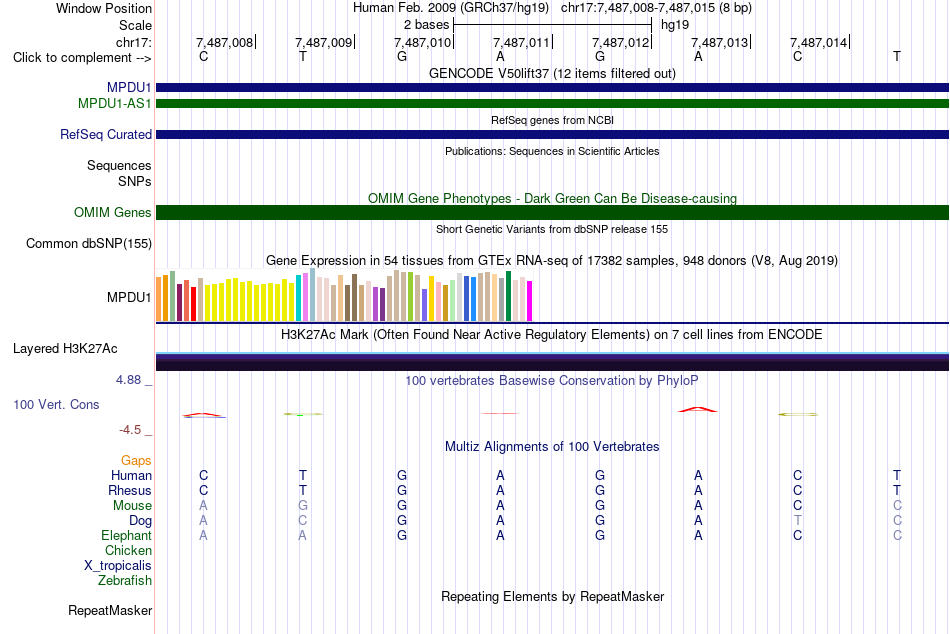Click the dark brown bar in GTEx chart
Image resolution: width=950 pixels, height=634 pixels.
pos(354,297)
